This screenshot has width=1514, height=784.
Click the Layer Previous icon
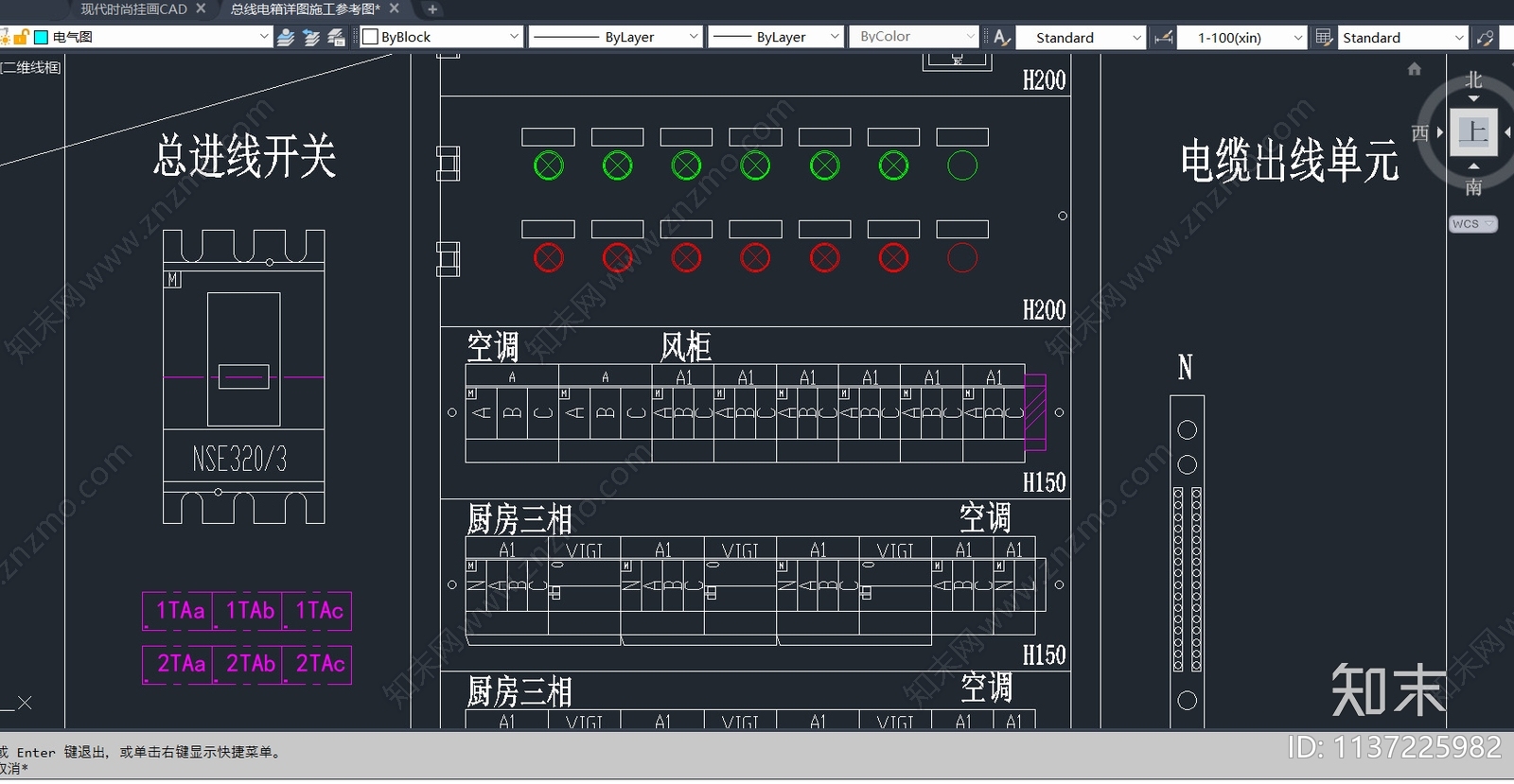pos(310,37)
